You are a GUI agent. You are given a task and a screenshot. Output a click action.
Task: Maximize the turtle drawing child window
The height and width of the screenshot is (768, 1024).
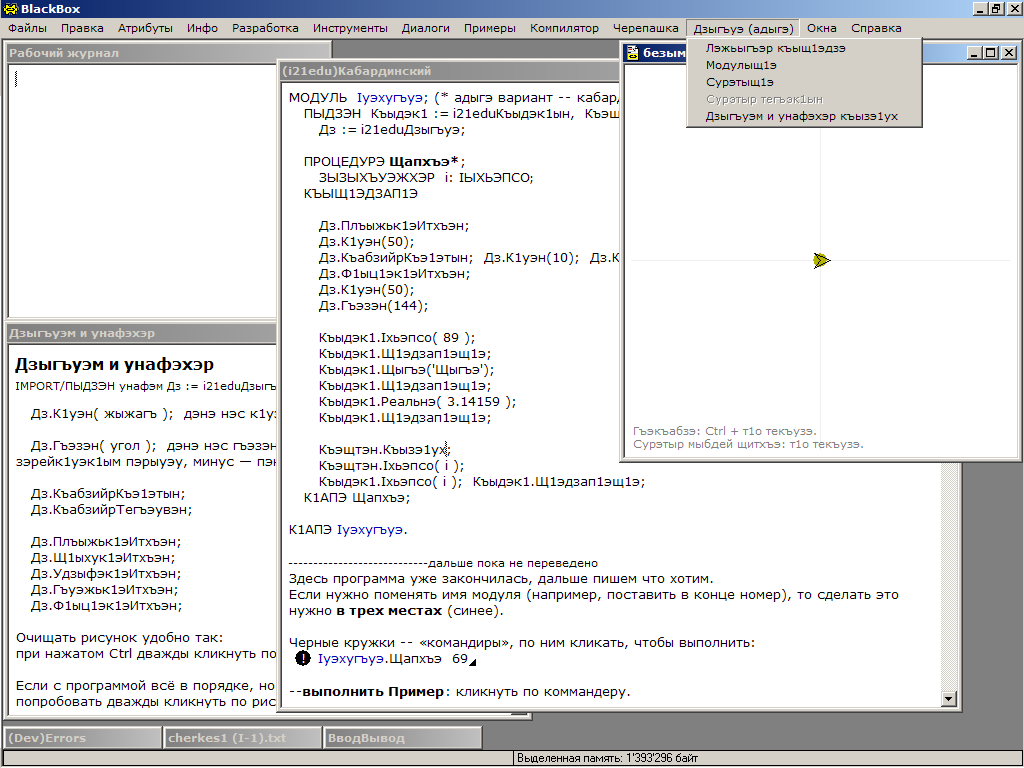(991, 53)
